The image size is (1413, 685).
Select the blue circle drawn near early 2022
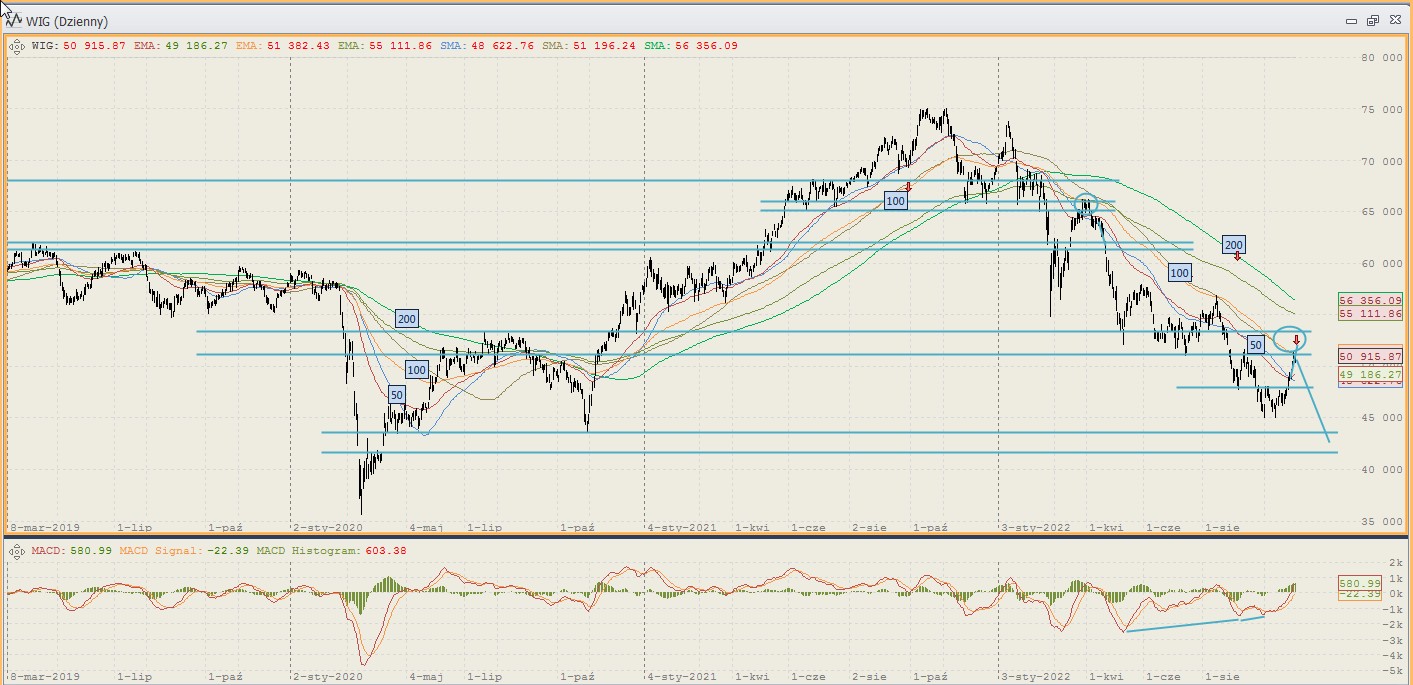(1086, 205)
